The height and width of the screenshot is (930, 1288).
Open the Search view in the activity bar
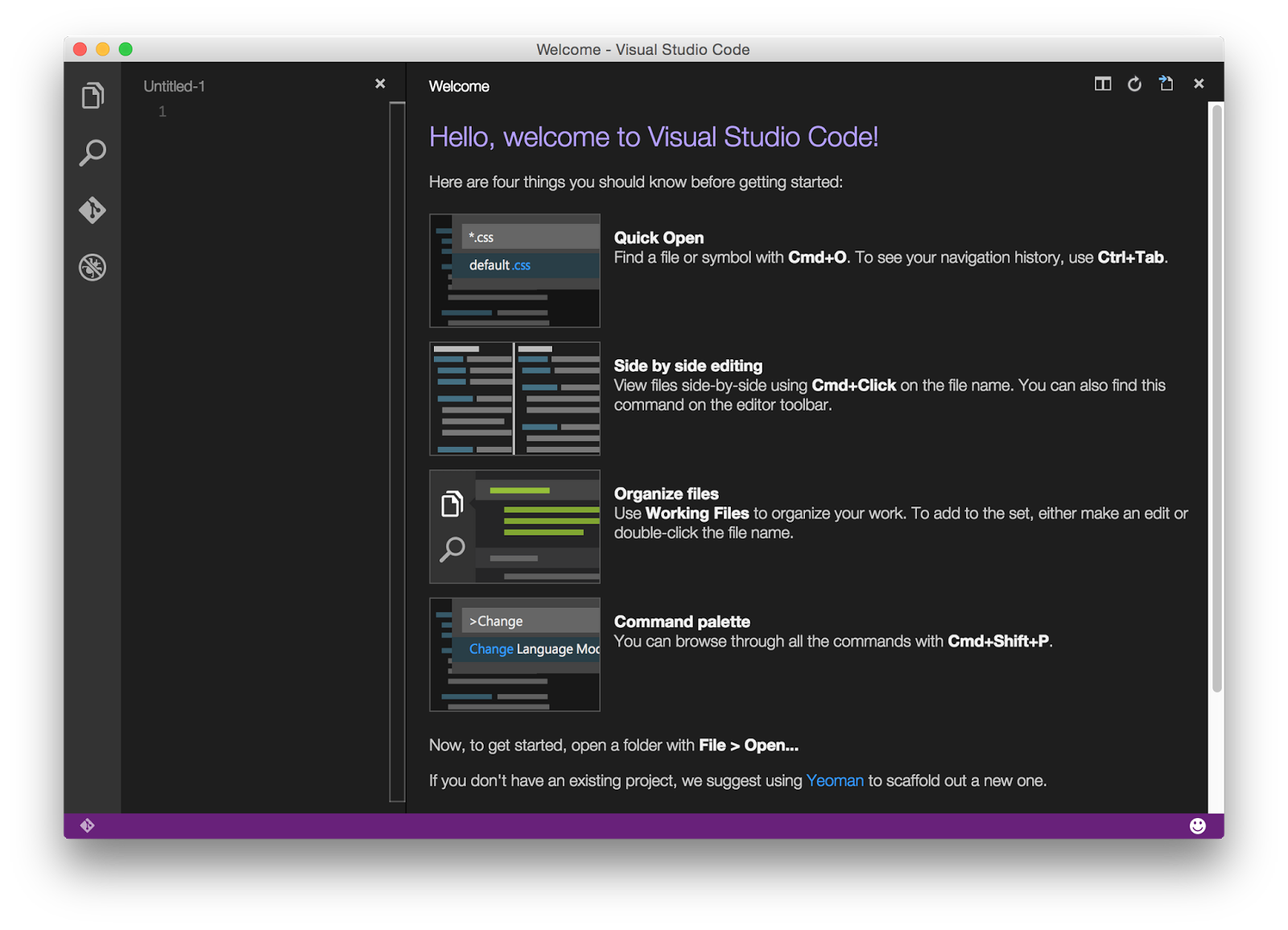pos(93,152)
